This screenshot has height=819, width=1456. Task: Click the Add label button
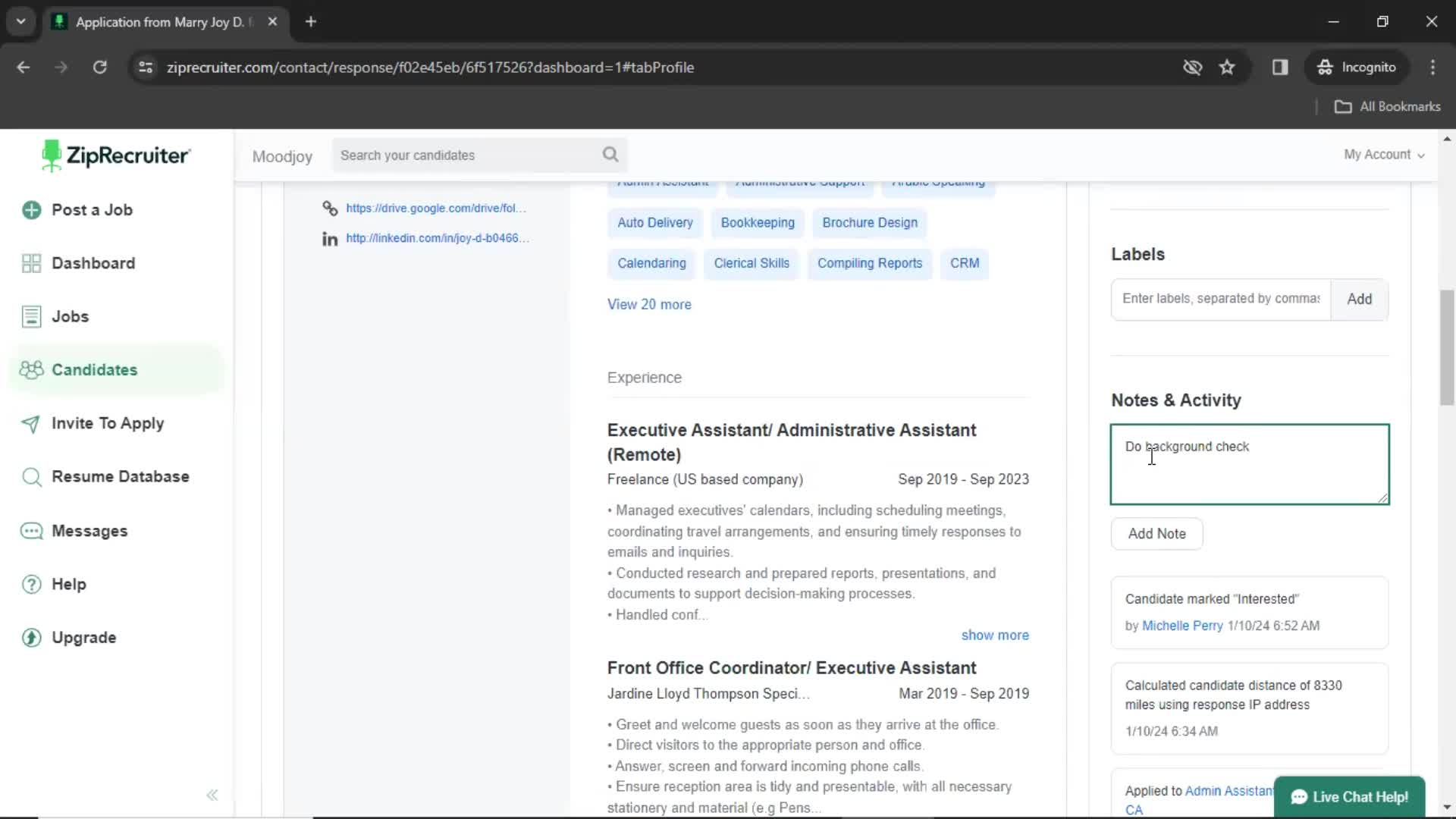click(1359, 298)
